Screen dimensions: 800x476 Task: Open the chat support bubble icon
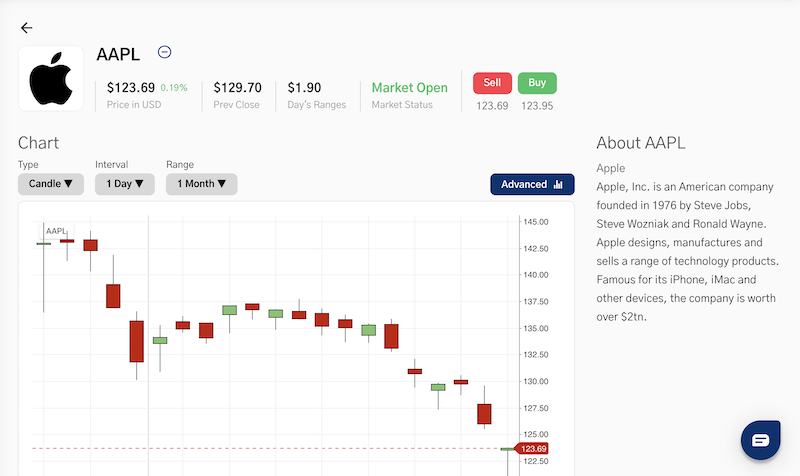[x=760, y=440]
